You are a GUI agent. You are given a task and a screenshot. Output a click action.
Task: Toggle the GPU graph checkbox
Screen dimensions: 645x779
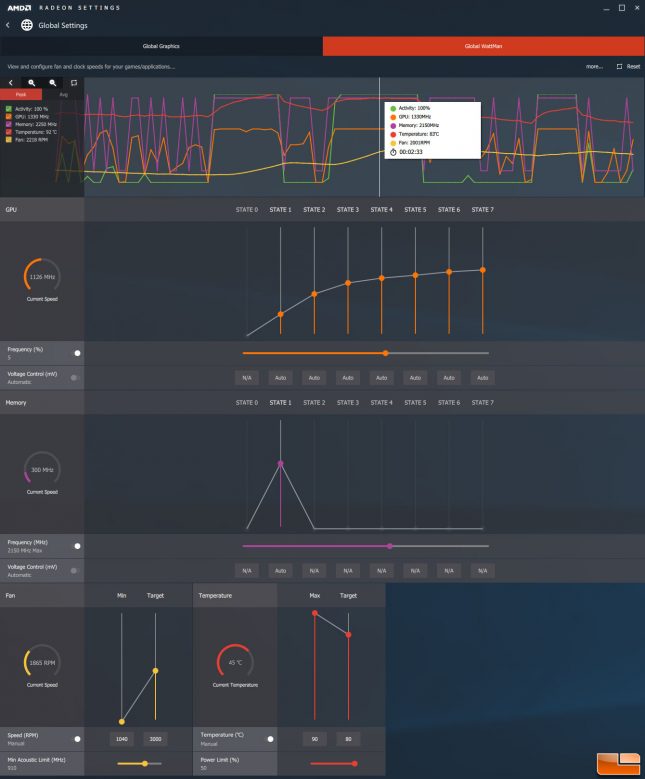[x=8, y=116]
